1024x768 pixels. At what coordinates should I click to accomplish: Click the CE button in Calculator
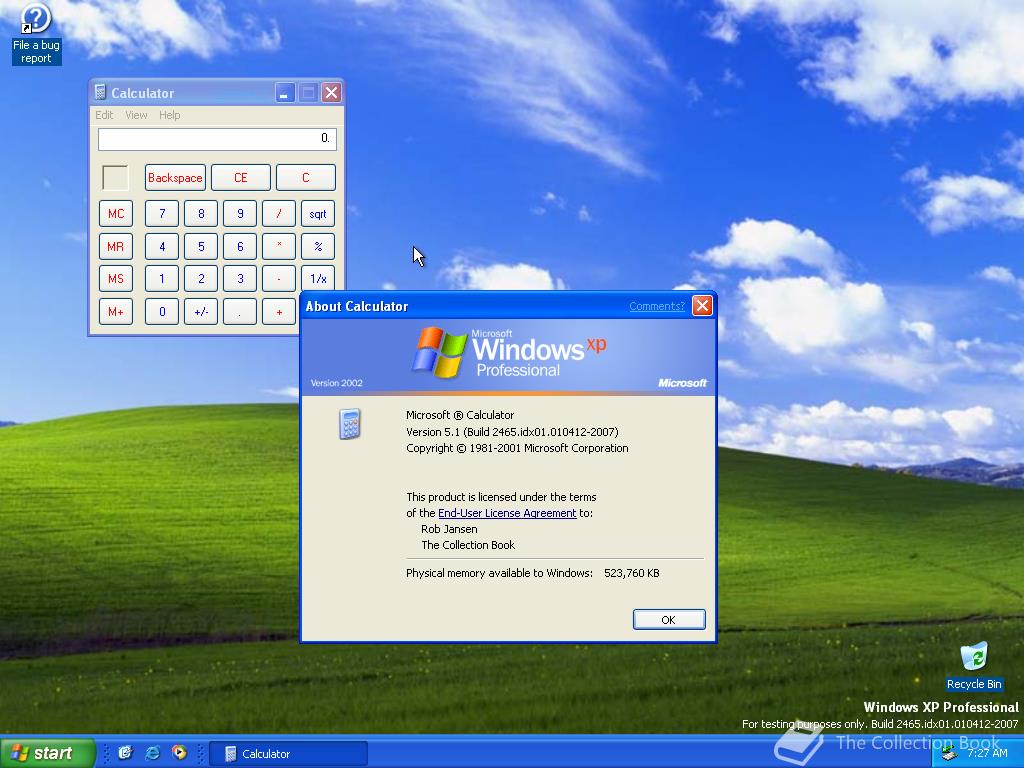(x=240, y=178)
